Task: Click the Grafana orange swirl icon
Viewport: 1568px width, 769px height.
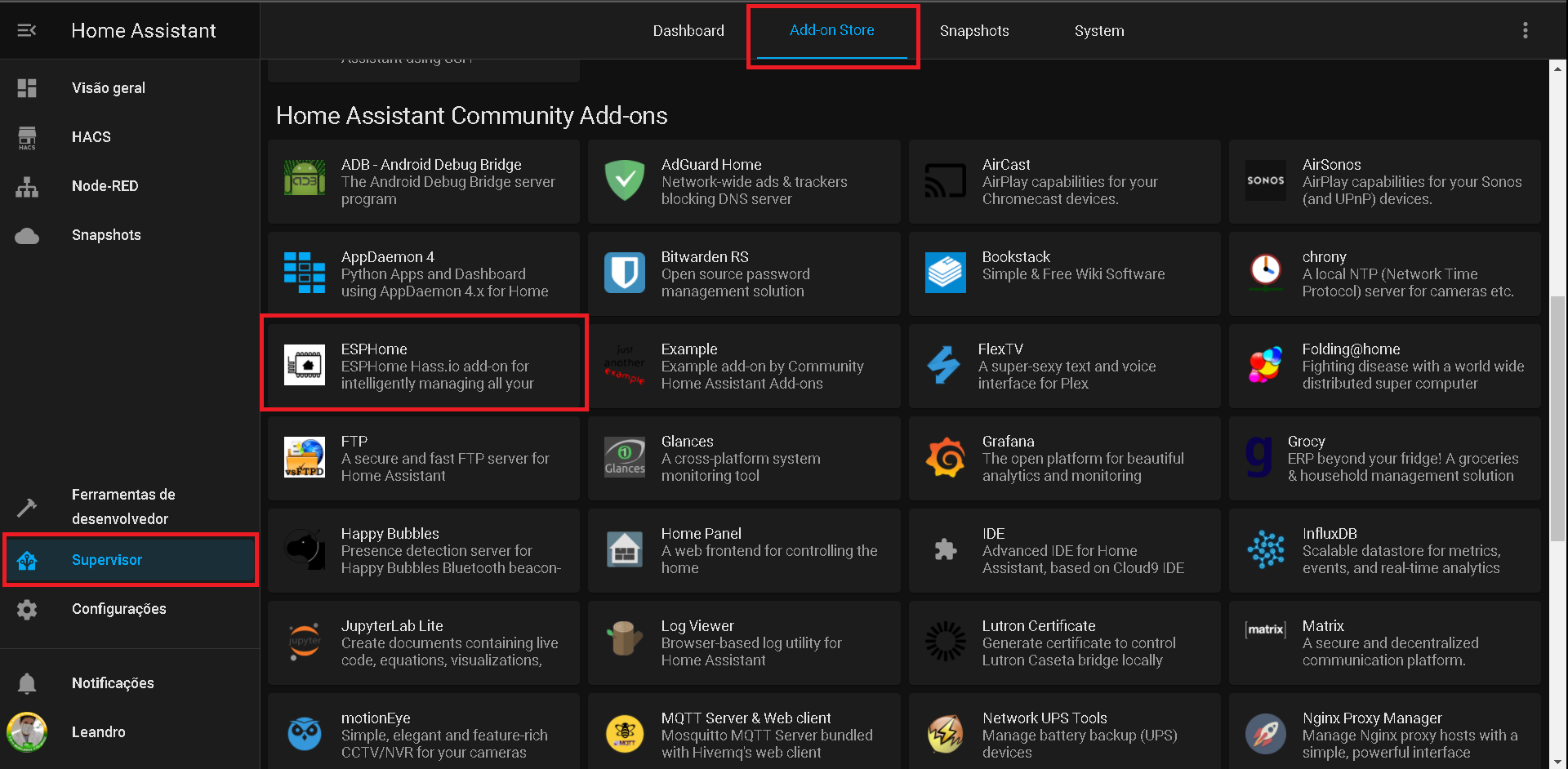Action: click(x=946, y=458)
